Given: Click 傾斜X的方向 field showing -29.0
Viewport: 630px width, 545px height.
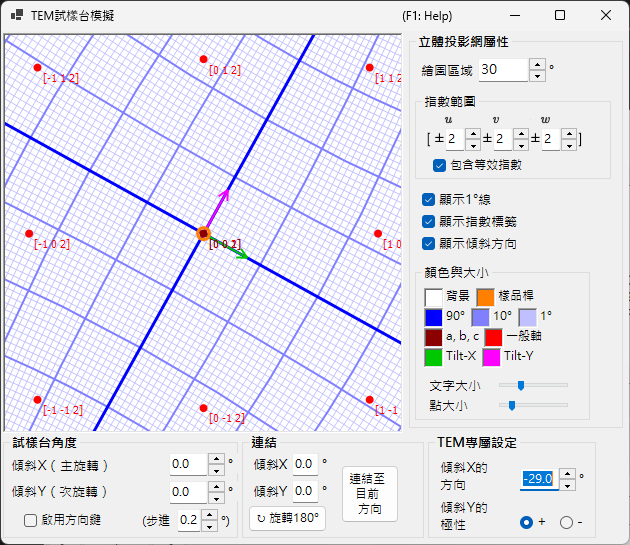Looking at the screenshot, I should tap(539, 479).
